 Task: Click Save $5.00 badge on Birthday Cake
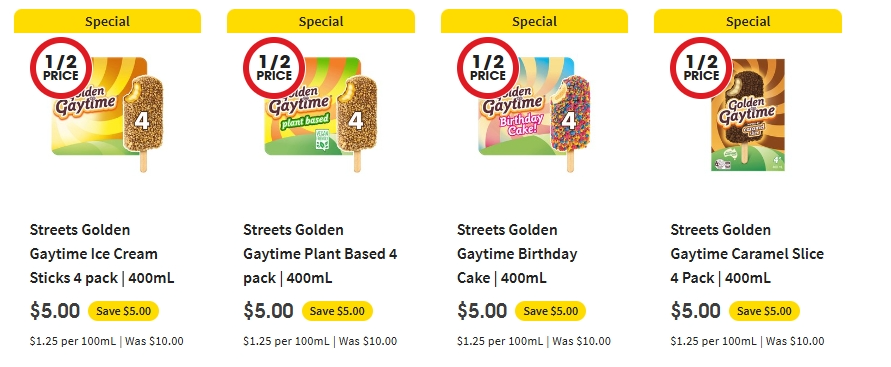pos(551,311)
